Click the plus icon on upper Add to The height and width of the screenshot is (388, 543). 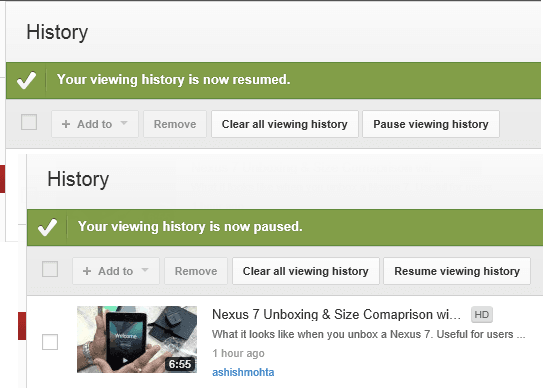(66, 124)
